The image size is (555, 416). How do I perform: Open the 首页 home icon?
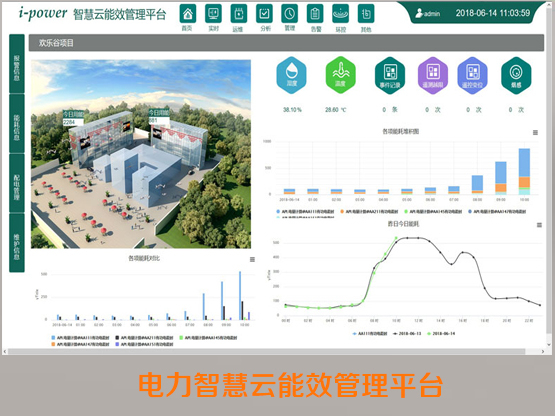(x=188, y=14)
